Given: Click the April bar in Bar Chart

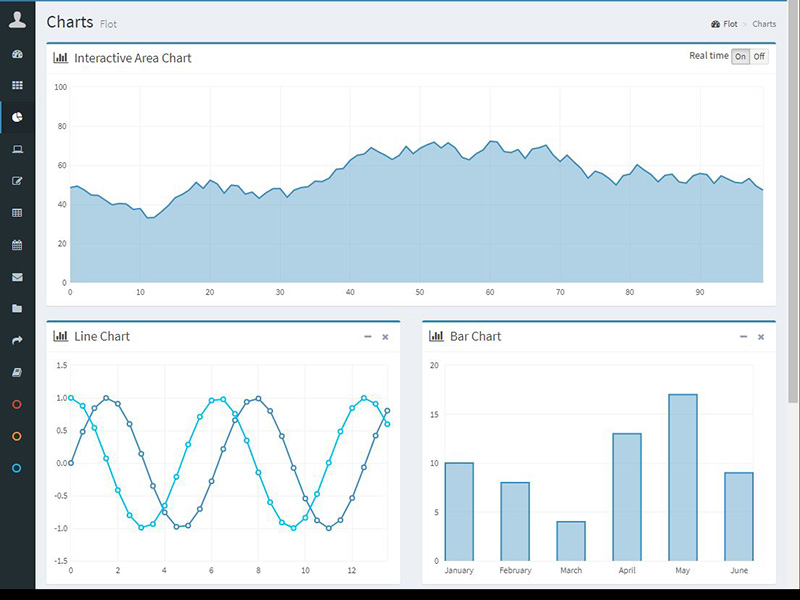Looking at the screenshot, I should click(x=627, y=497).
